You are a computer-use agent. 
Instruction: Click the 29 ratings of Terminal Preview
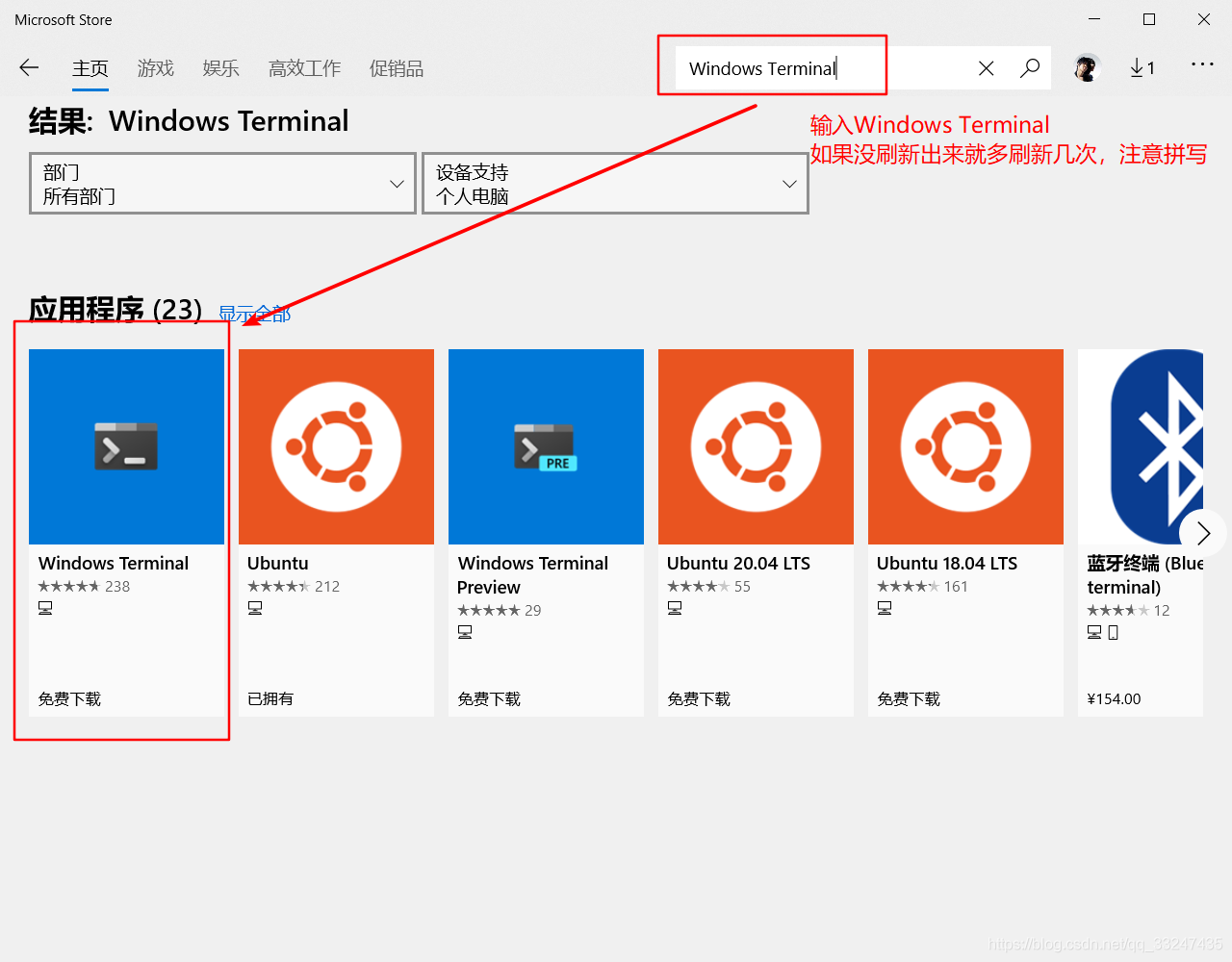pos(533,611)
